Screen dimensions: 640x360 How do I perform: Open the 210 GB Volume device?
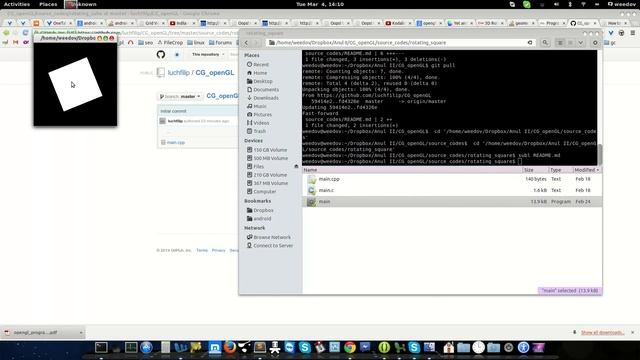click(267, 175)
